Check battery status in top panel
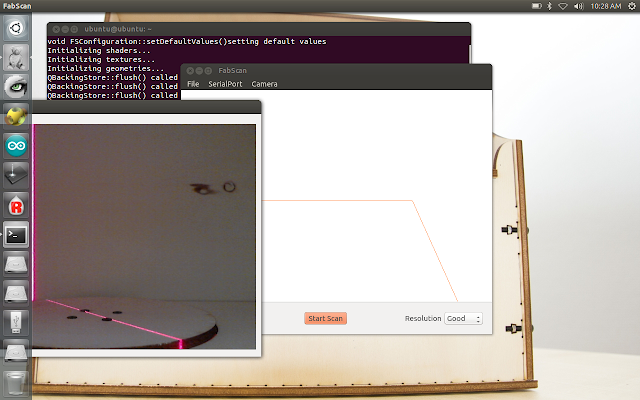 [536, 6]
